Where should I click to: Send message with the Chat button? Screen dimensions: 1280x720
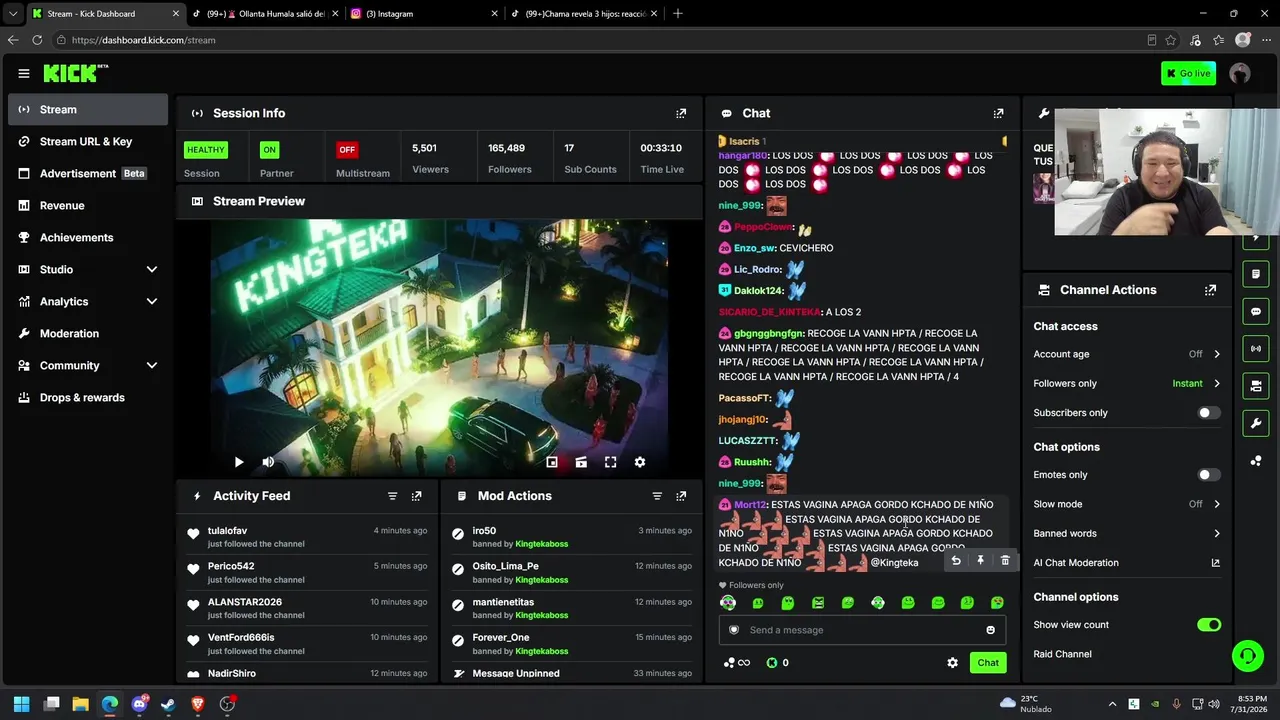coord(988,663)
